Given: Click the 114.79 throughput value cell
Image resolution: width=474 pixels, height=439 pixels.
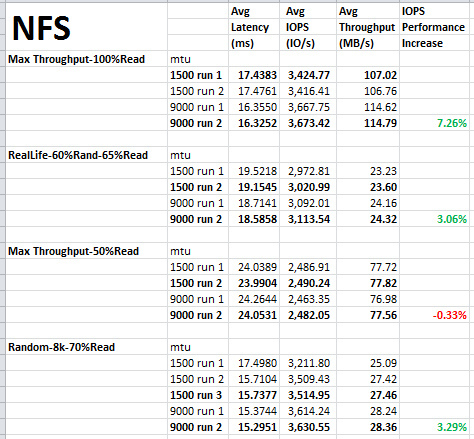Looking at the screenshot, I should (368, 123).
